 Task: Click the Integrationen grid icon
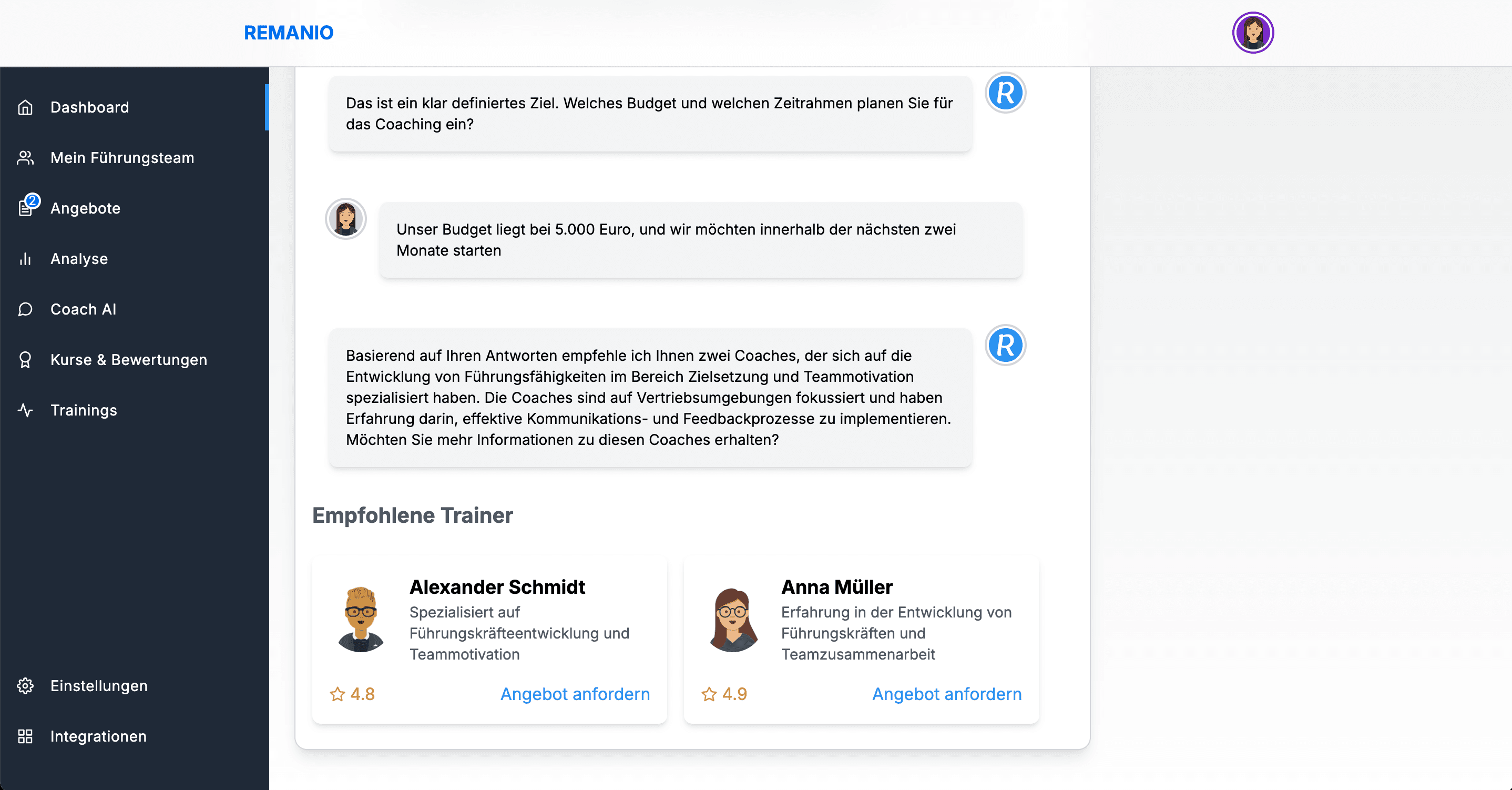coord(25,736)
